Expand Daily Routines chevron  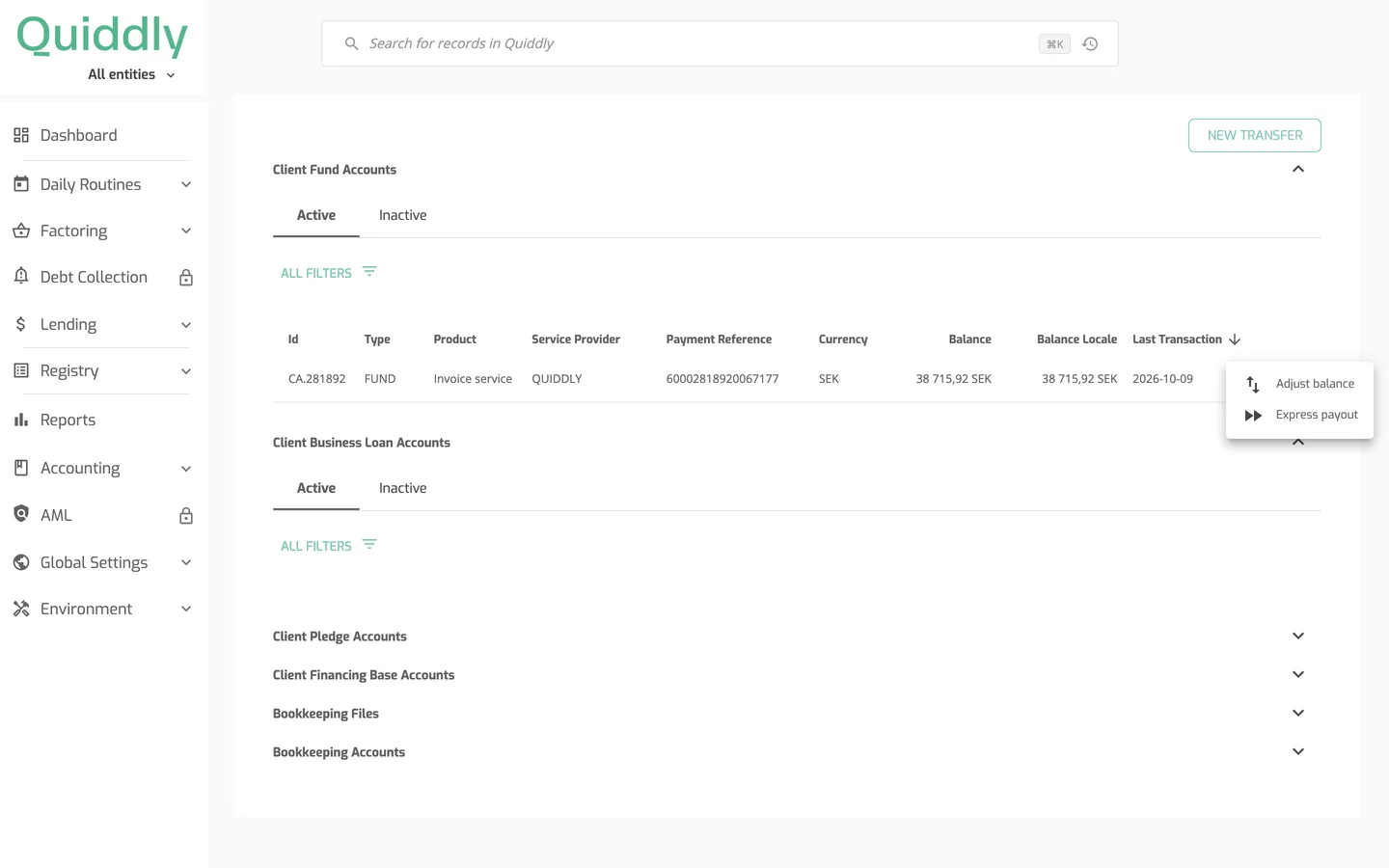click(186, 184)
